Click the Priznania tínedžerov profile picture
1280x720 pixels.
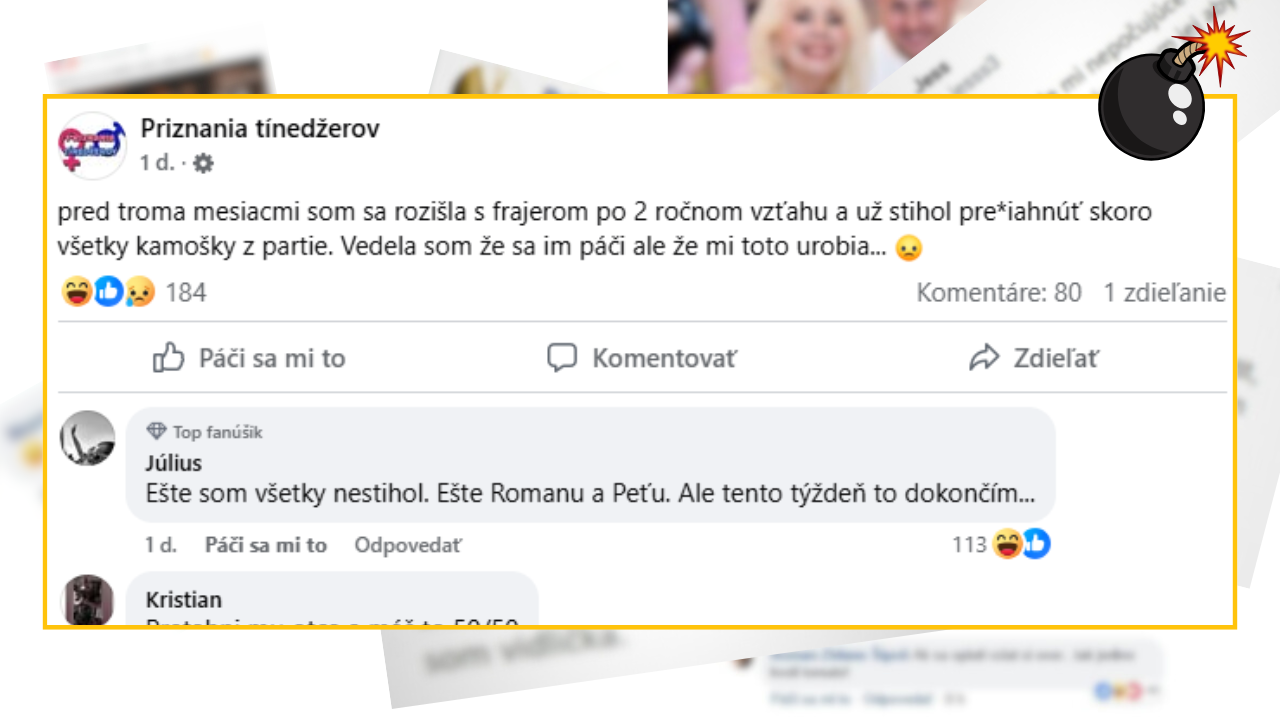pos(93,145)
